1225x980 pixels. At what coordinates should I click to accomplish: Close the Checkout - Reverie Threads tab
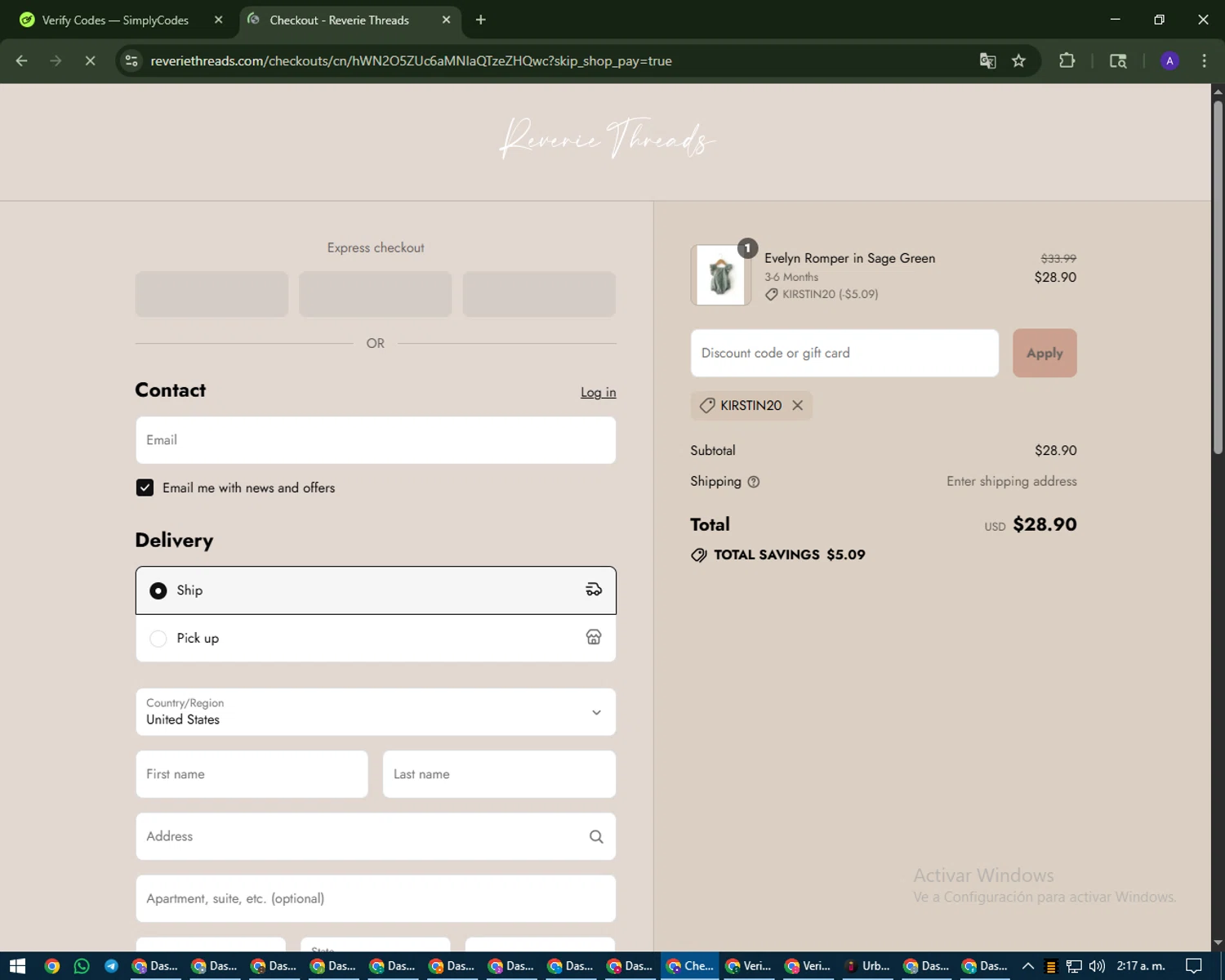click(446, 20)
